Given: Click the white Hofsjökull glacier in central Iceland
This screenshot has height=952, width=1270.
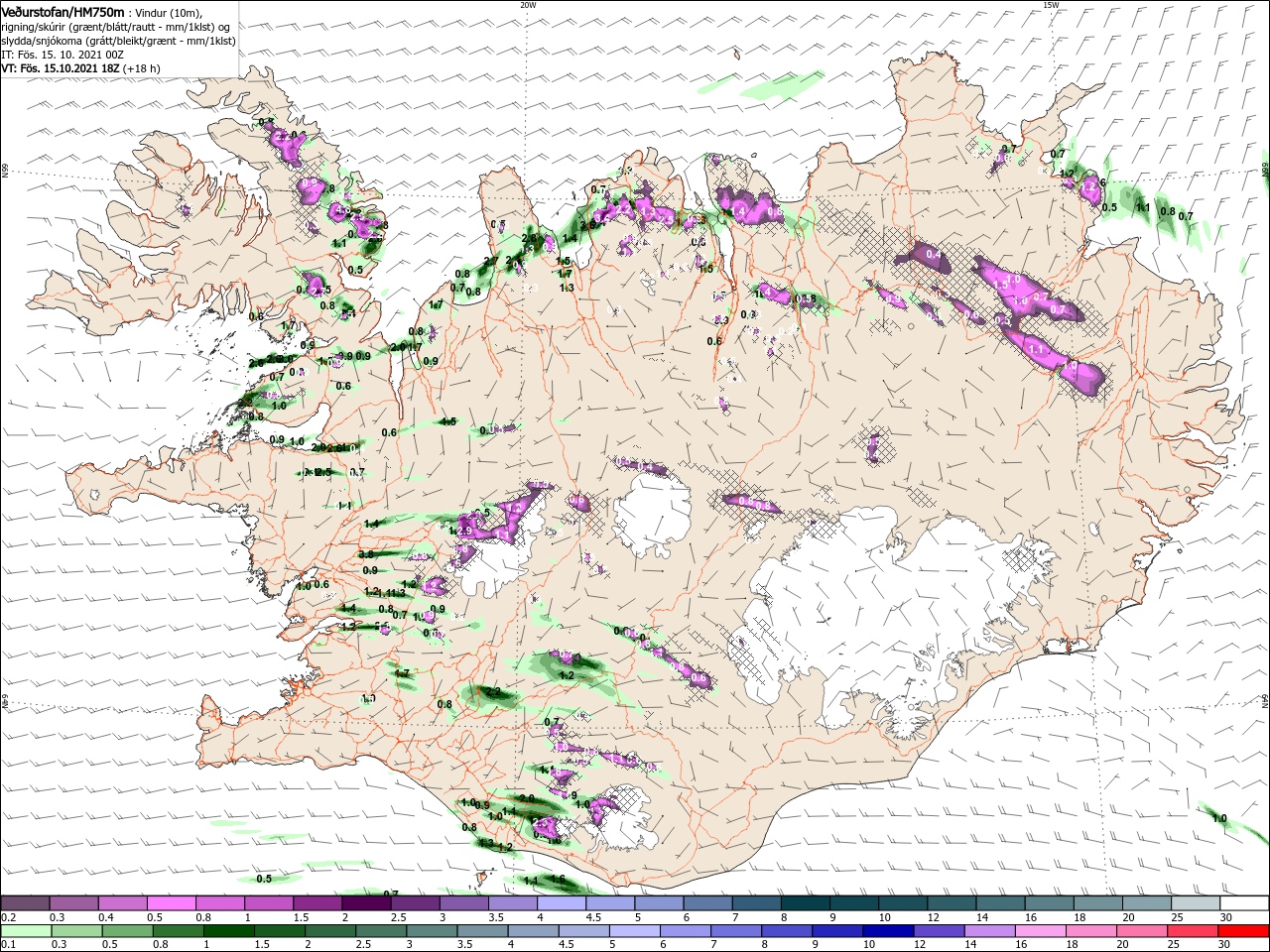Looking at the screenshot, I should click(x=652, y=516).
